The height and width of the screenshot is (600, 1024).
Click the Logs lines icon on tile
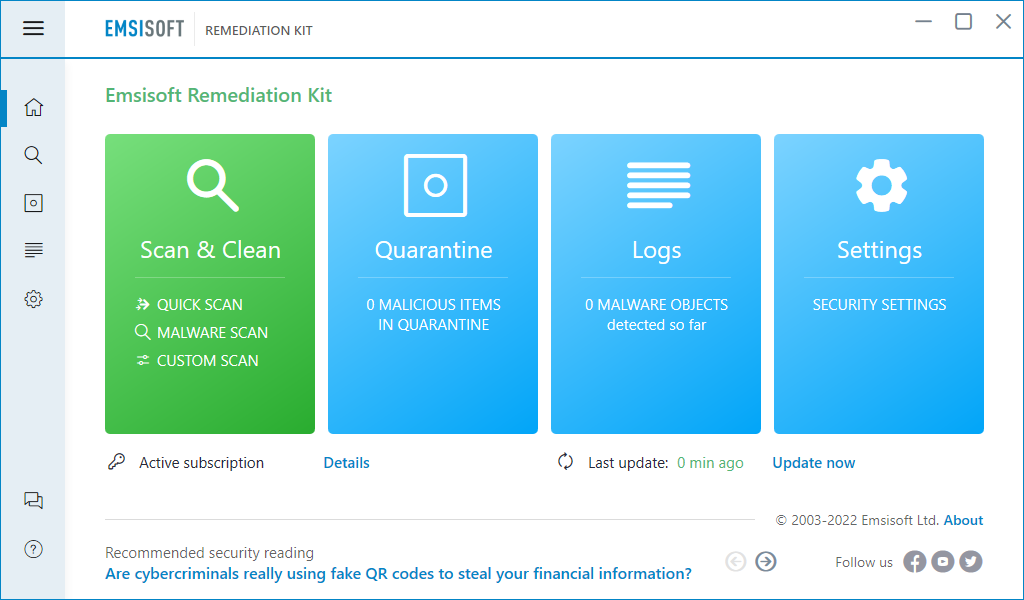click(658, 185)
